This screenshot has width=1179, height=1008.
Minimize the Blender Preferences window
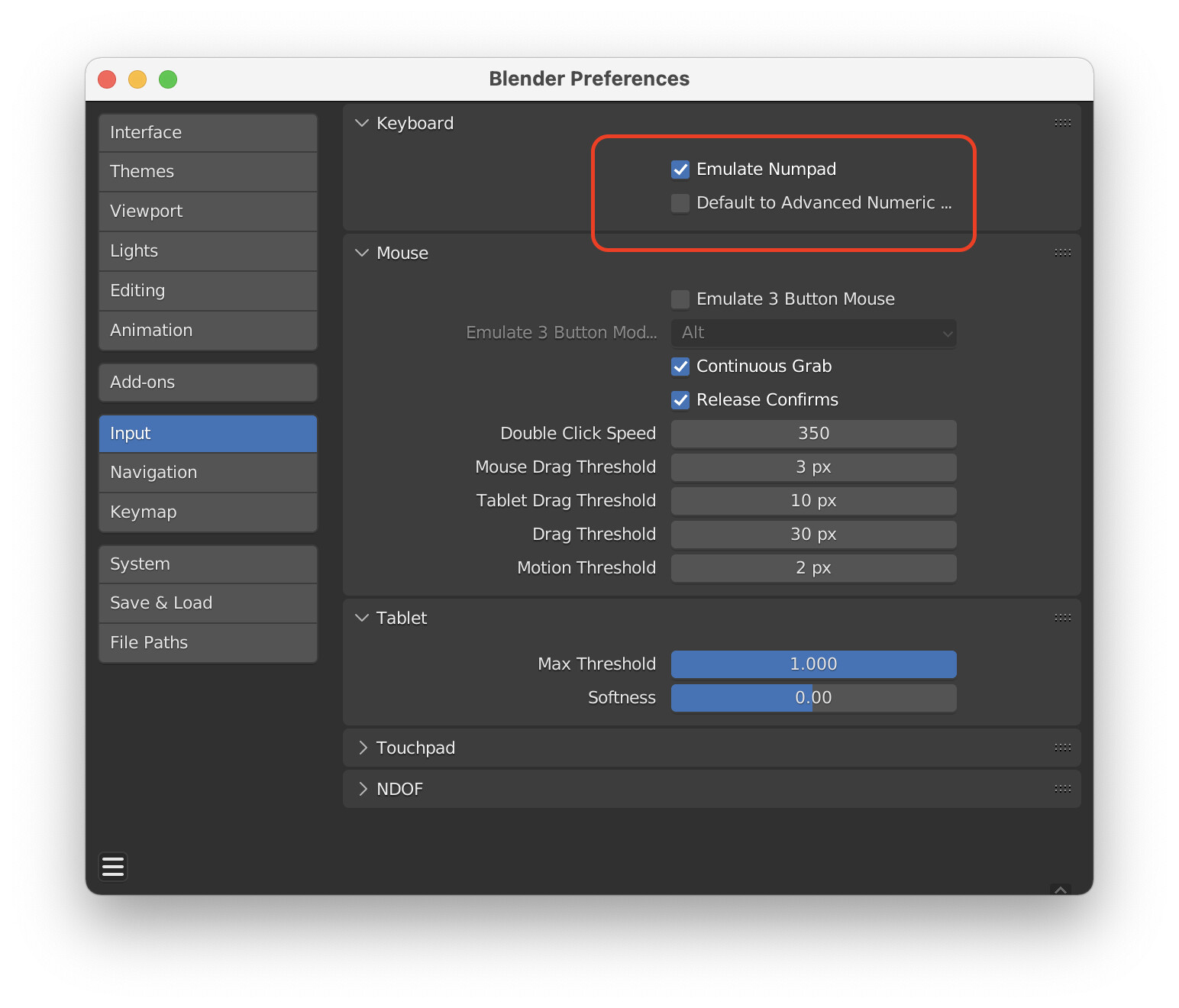tap(137, 79)
